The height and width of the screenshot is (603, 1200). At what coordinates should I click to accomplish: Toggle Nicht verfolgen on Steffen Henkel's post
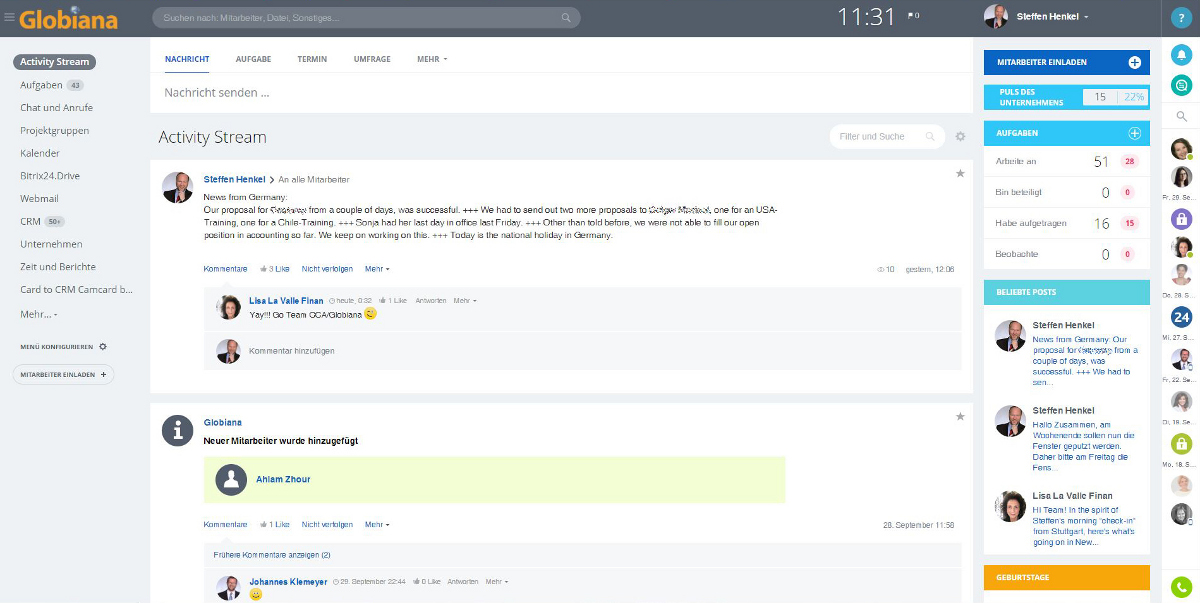(x=326, y=269)
